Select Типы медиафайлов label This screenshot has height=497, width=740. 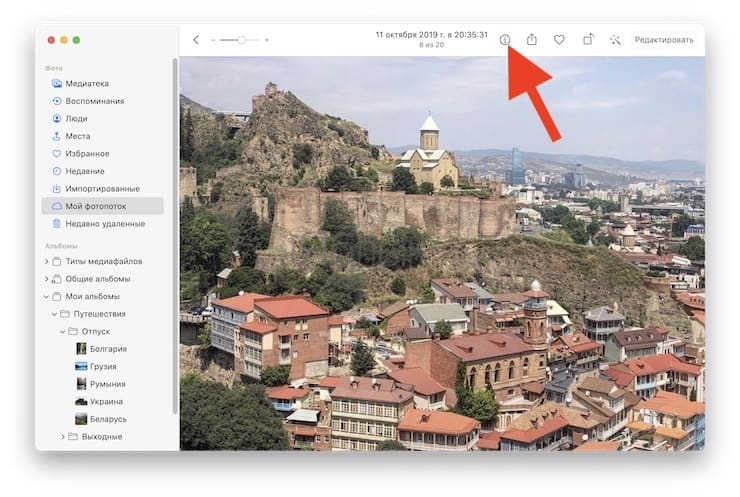[x=104, y=261]
